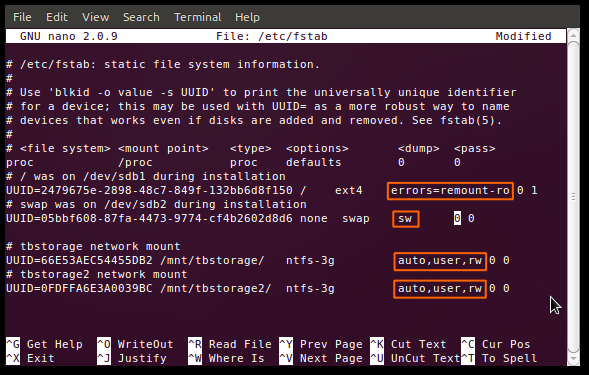This screenshot has width=589, height=375.
Task: Click the '<options>' column header text
Action: (x=317, y=148)
